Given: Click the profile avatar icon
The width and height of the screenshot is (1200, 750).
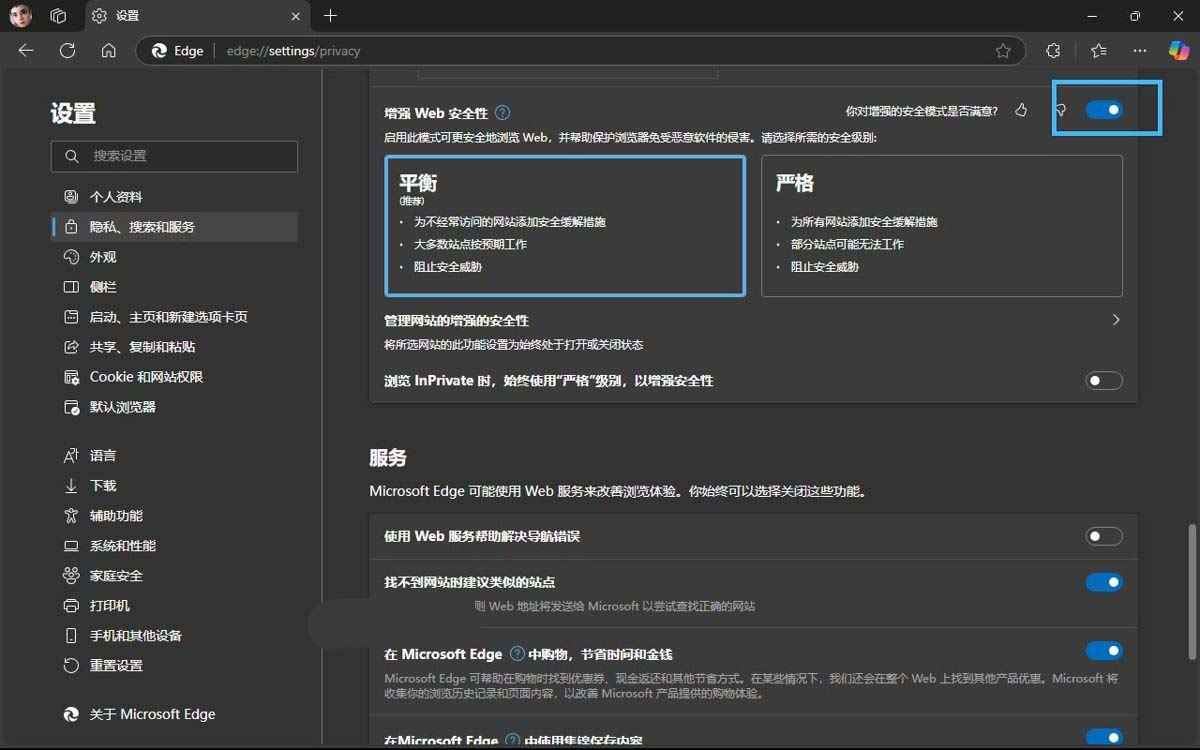Looking at the screenshot, I should 21,16.
